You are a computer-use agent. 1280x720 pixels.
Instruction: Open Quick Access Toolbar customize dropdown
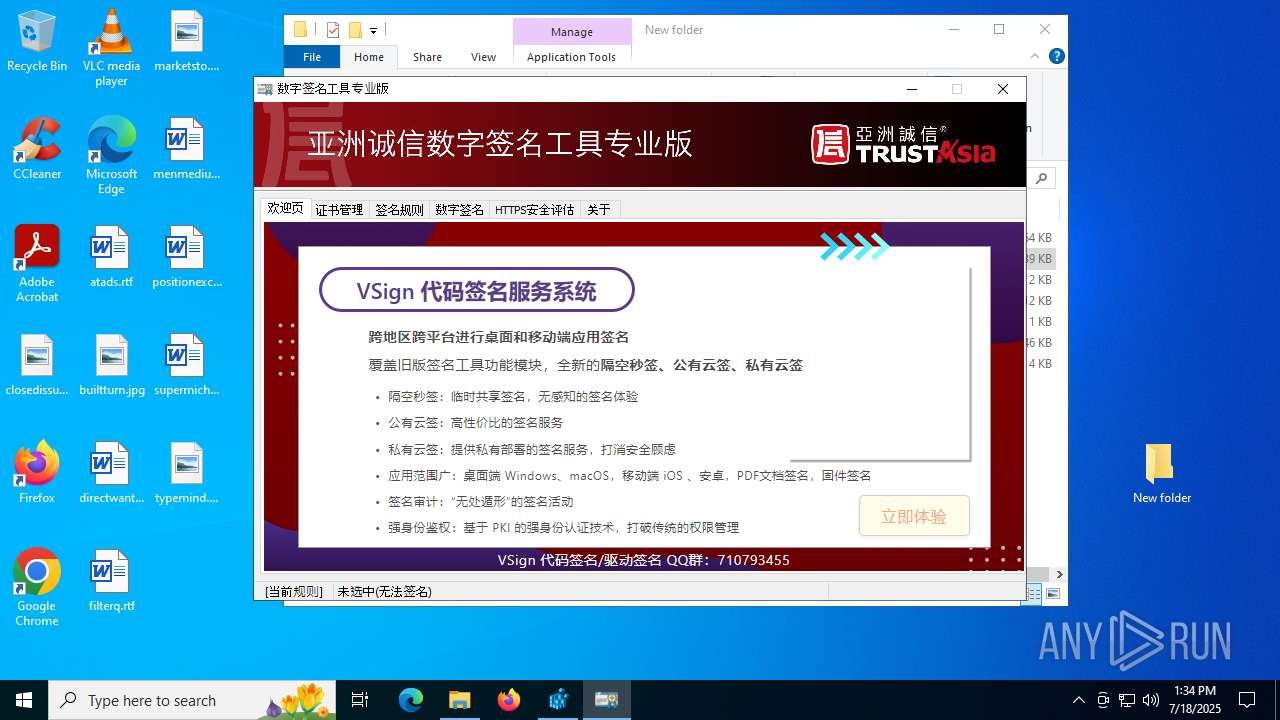[373, 30]
